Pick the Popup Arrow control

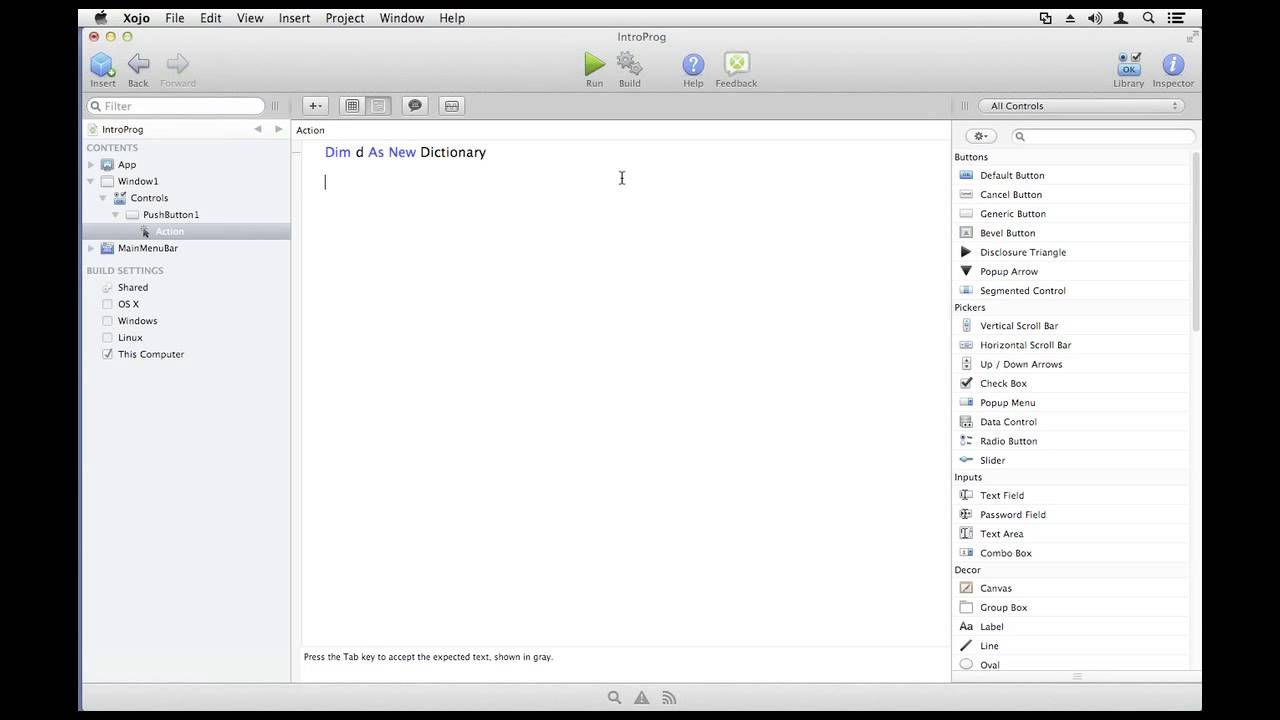[x=1008, y=271]
